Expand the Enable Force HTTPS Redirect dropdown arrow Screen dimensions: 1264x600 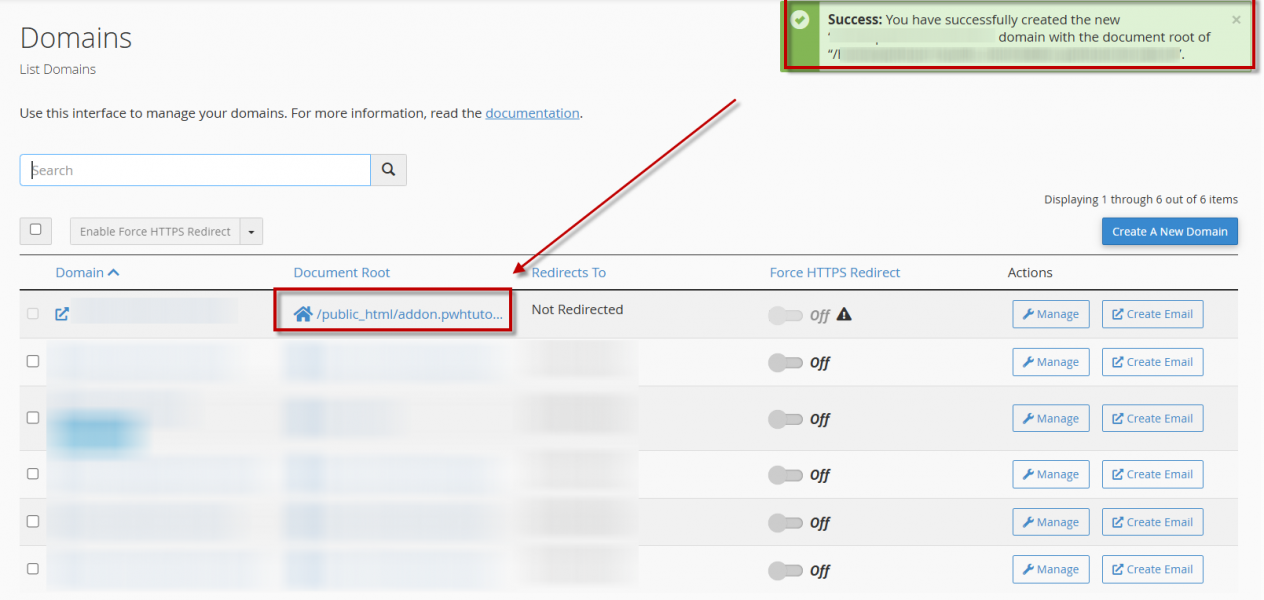251,232
